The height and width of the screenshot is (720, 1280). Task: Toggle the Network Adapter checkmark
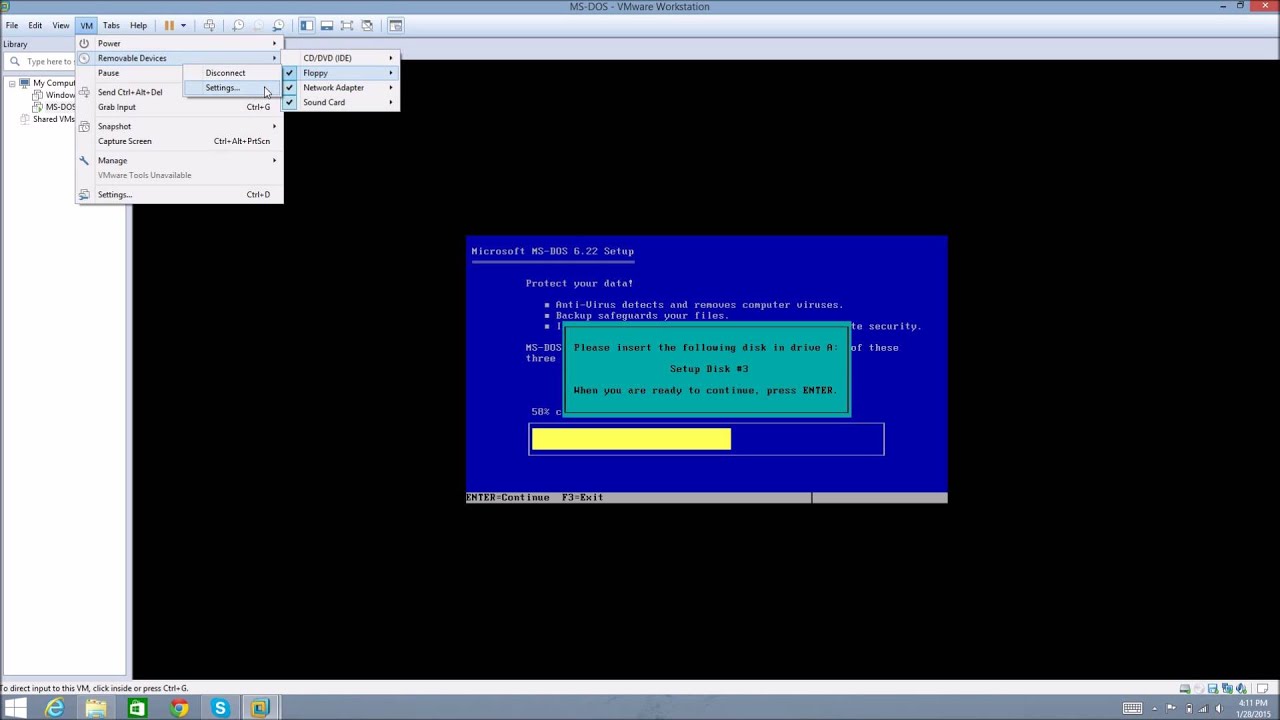coord(290,88)
